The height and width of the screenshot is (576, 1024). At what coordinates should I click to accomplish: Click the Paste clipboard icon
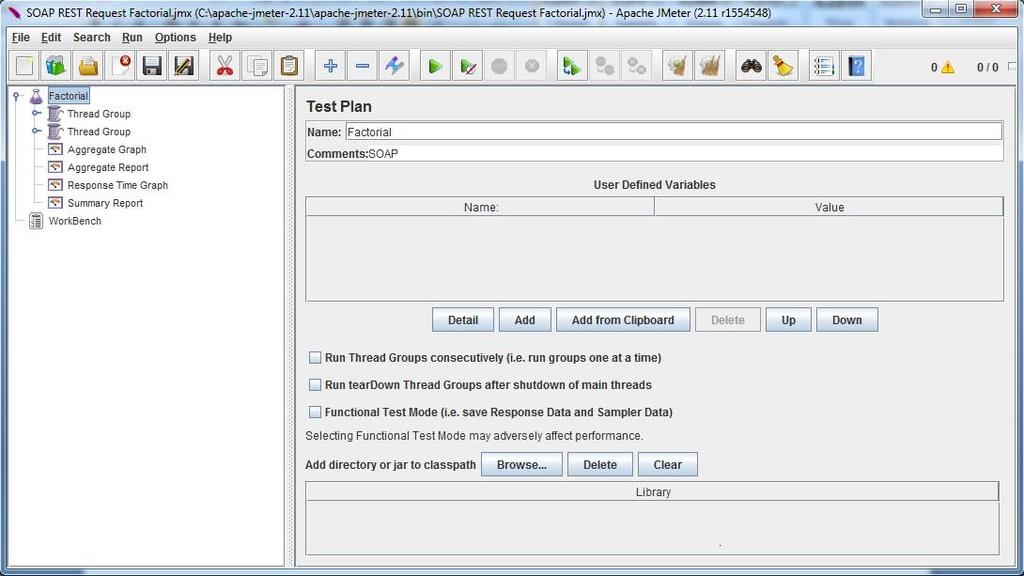pos(289,66)
